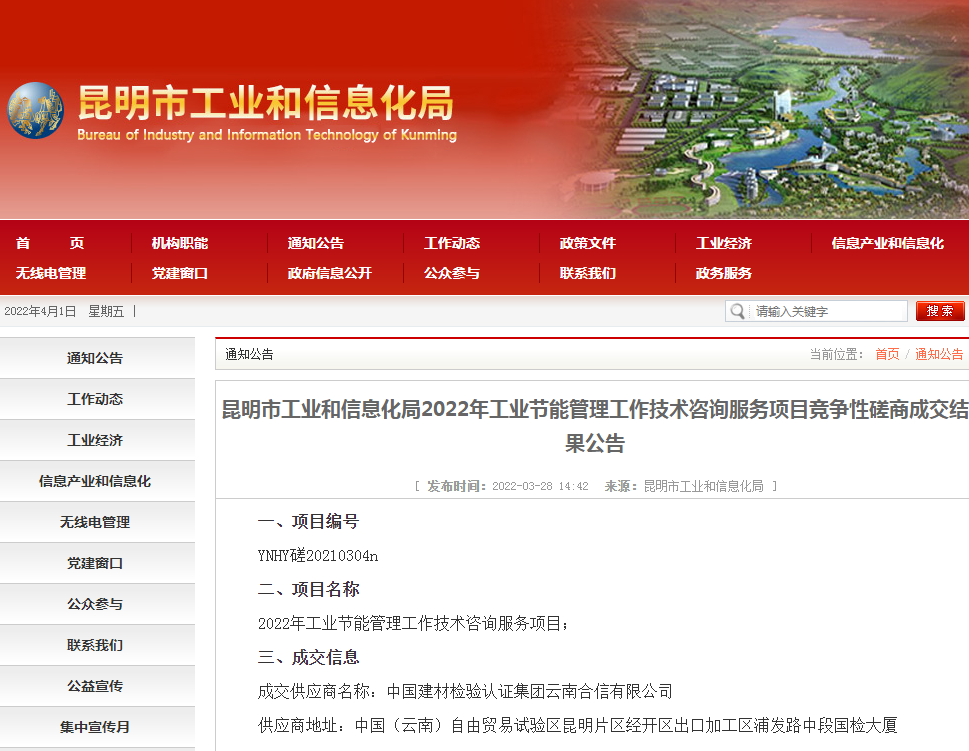Open 党建窗口 from the left sidebar
This screenshot has height=751, width=969.
click(97, 562)
